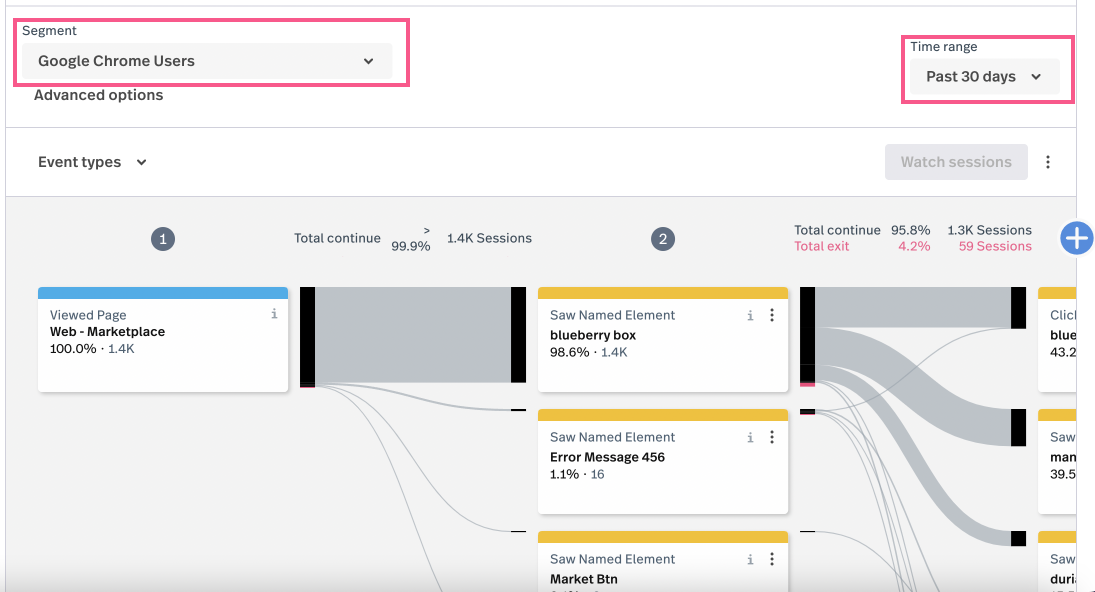Click the 1.4K Sessions text after step 1
The width and height of the screenshot is (1095, 592).
pos(489,238)
